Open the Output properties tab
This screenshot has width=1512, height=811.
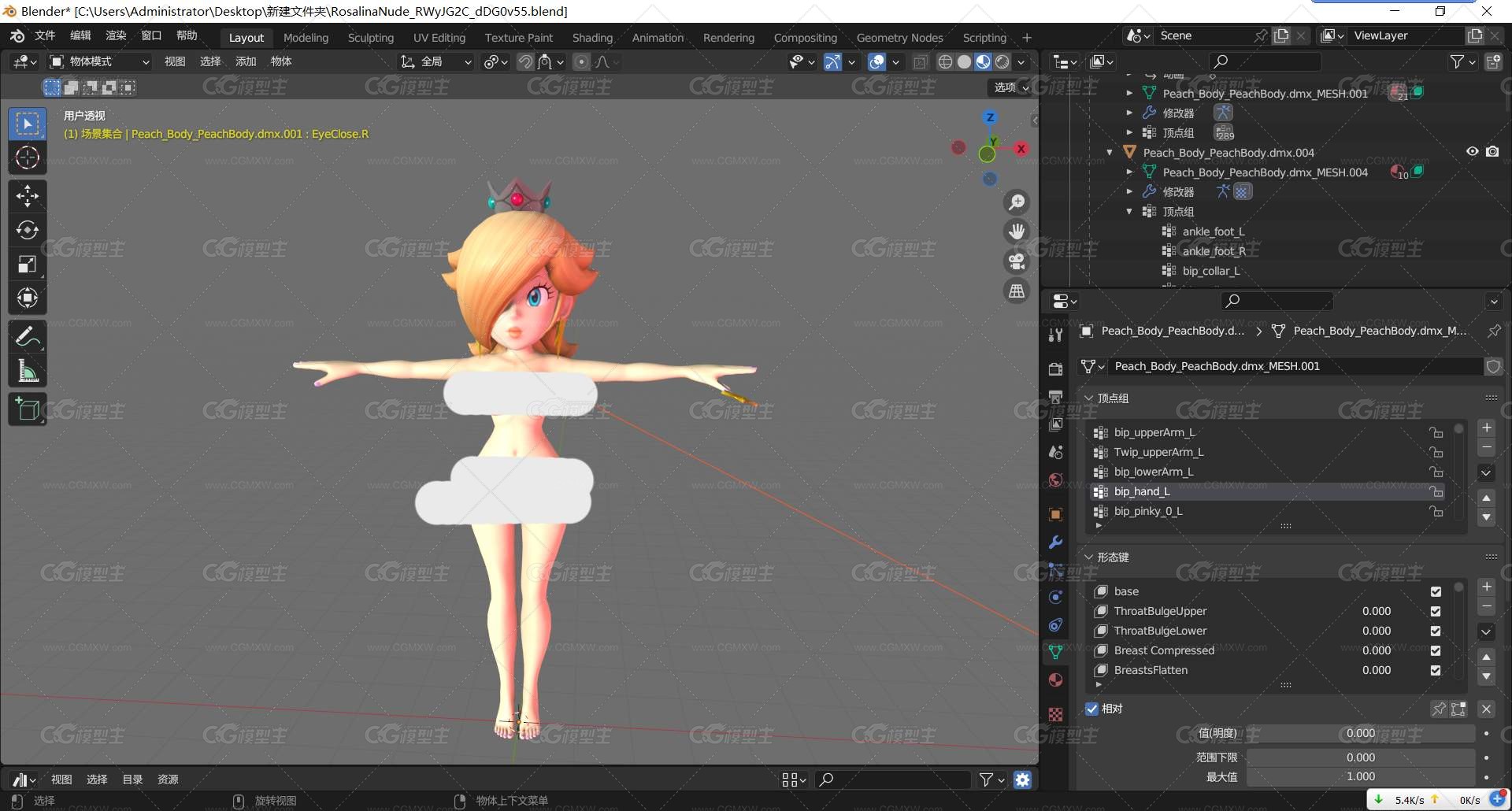pyautogui.click(x=1056, y=396)
